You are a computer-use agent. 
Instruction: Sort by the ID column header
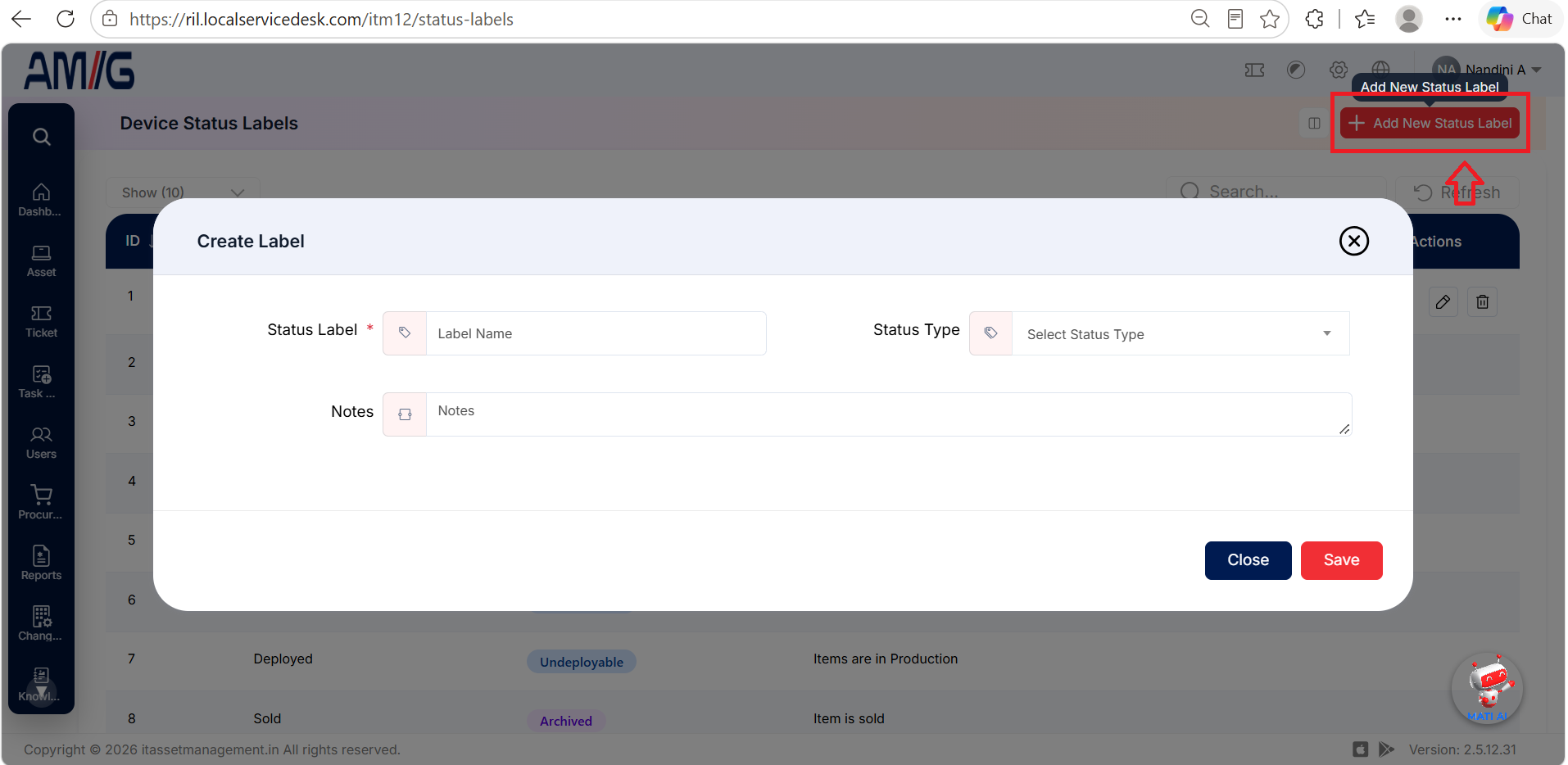point(133,241)
